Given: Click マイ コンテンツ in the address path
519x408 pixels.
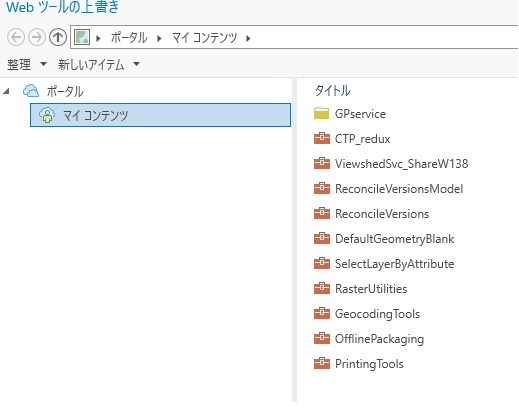Looking at the screenshot, I should coord(204,38).
